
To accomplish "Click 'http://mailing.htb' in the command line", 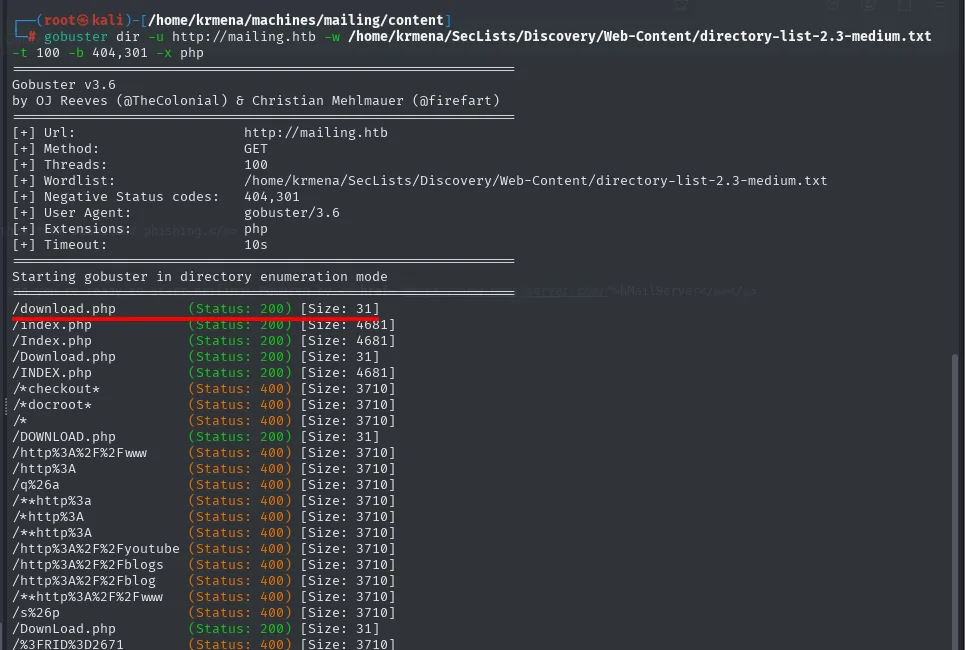I will click(244, 36).
